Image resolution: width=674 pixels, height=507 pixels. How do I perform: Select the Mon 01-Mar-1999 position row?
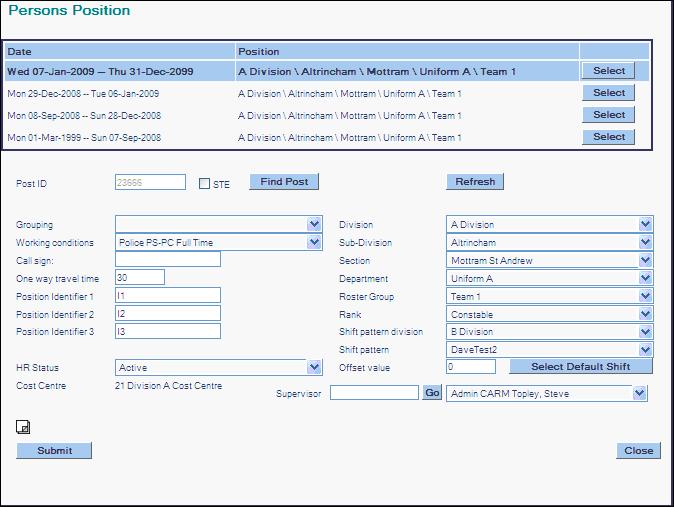click(x=608, y=137)
